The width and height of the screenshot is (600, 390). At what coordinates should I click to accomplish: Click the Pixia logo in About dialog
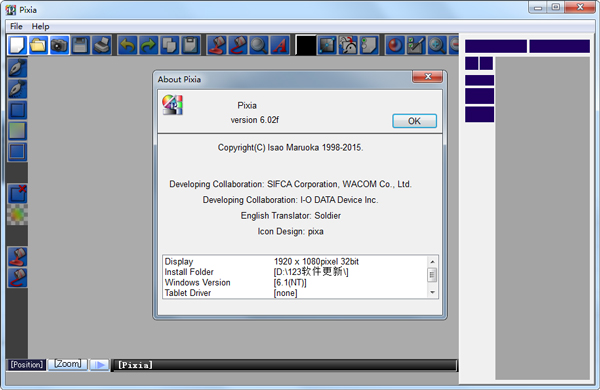(x=172, y=105)
